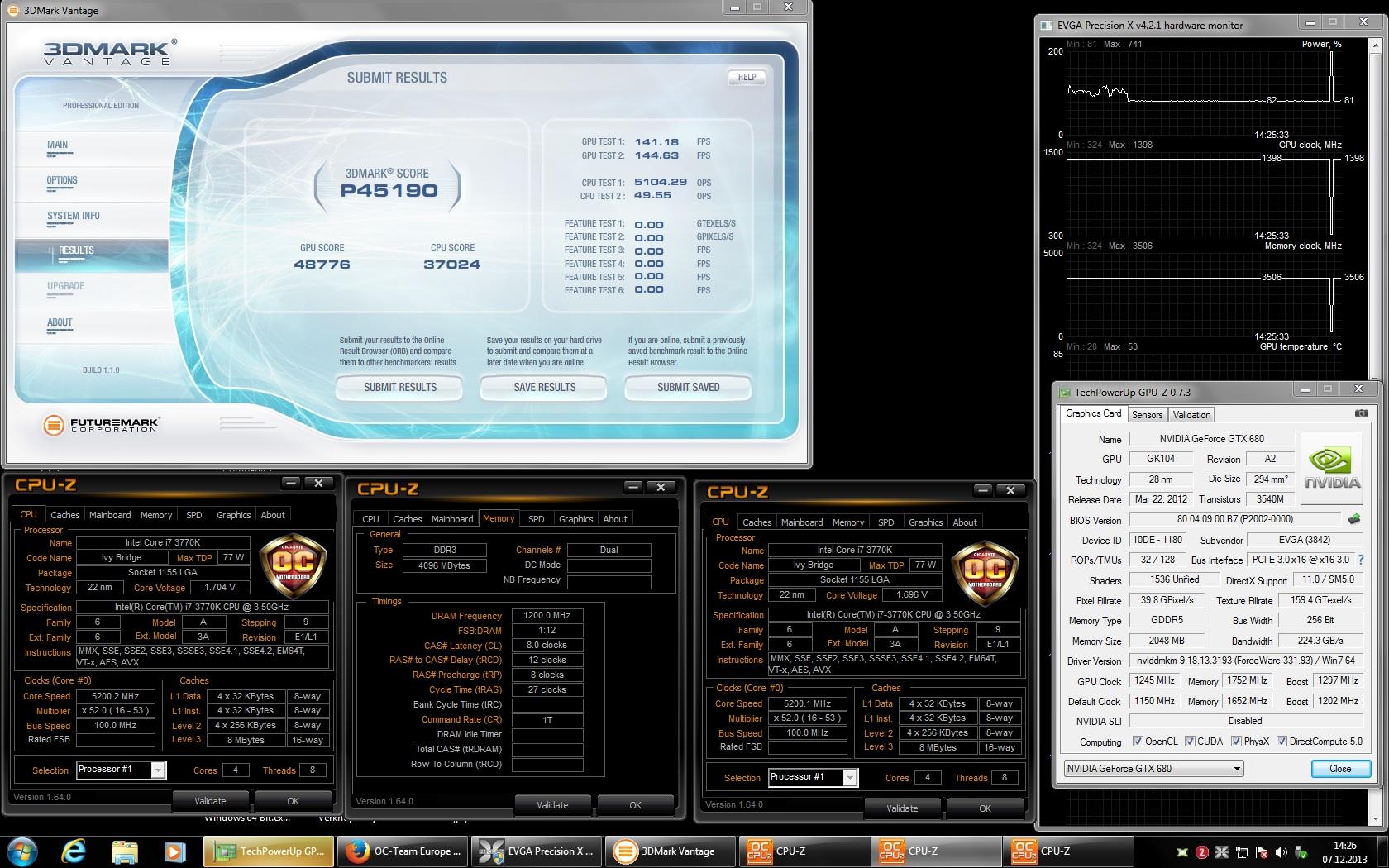Toggle the PhysX checkbox in GPU-Z
This screenshot has width=1389, height=868.
click(1236, 742)
